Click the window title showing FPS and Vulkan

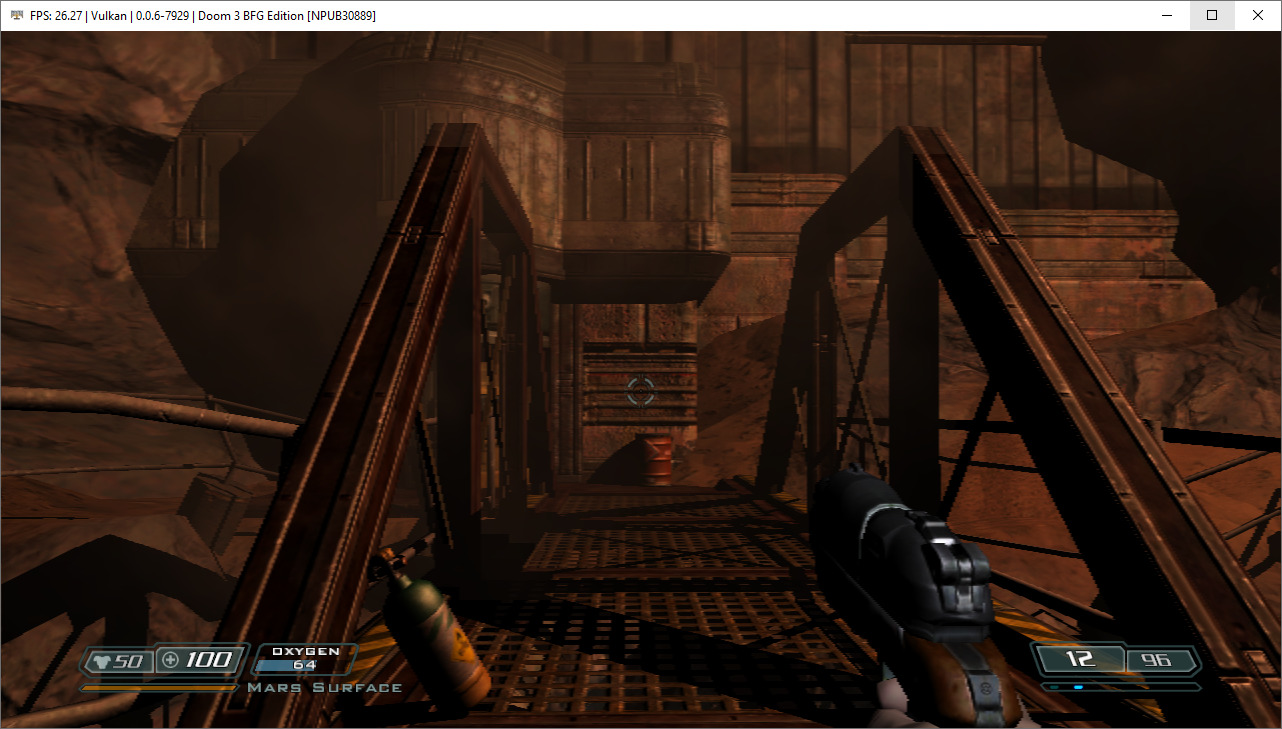pyautogui.click(x=203, y=16)
